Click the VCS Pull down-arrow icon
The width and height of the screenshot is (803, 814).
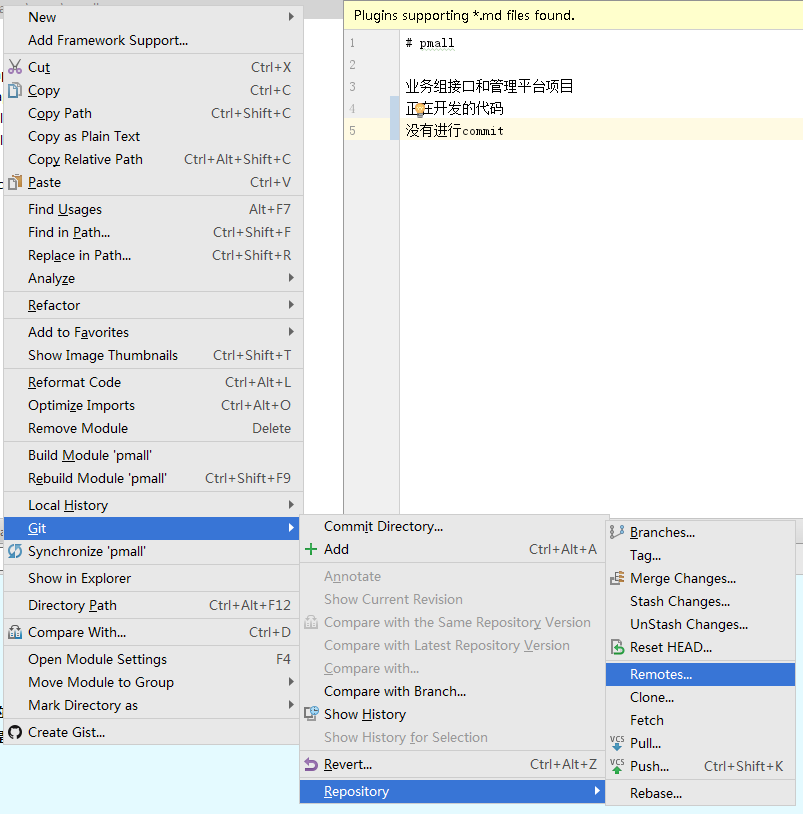coord(617,743)
